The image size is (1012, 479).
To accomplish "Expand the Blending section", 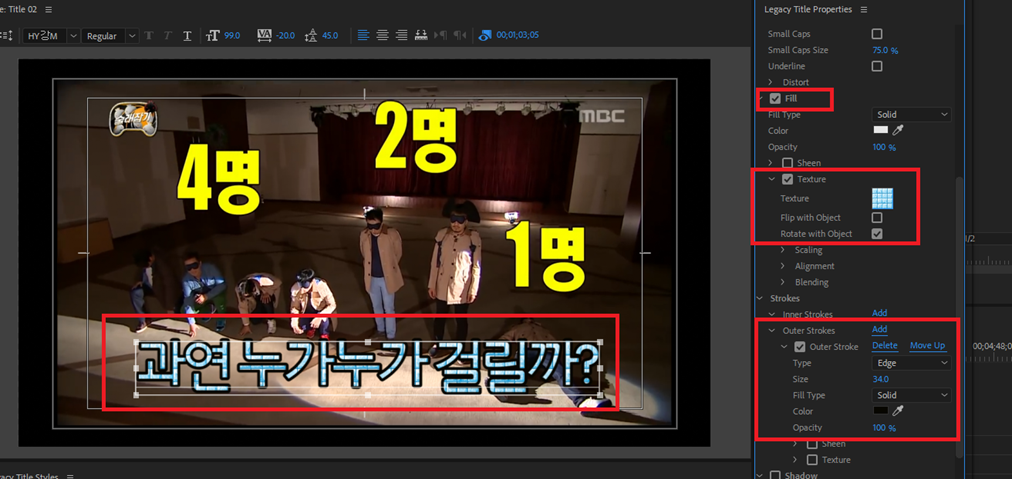I will coord(783,282).
